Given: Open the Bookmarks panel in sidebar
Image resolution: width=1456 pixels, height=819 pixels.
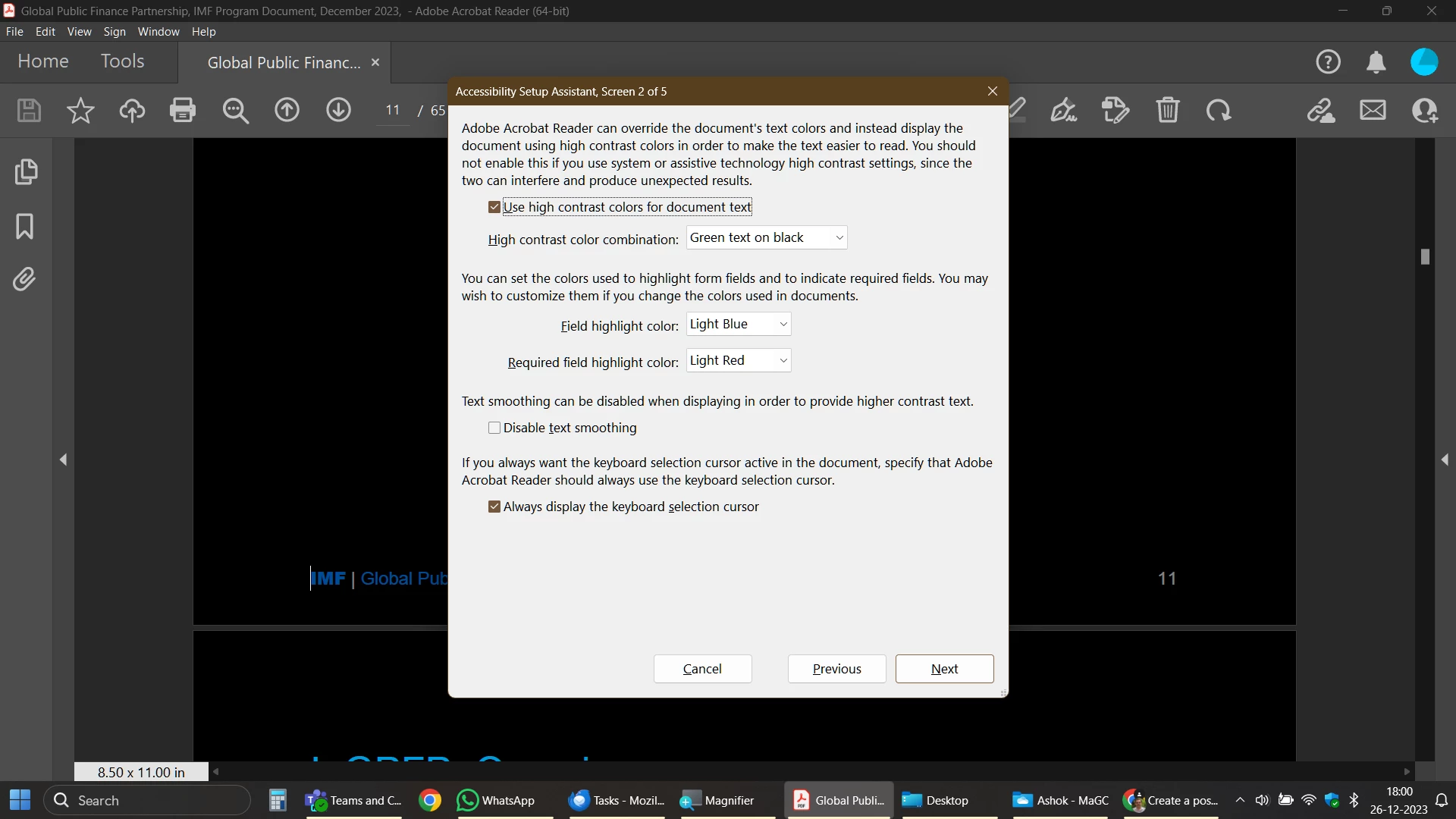Looking at the screenshot, I should 24,226.
